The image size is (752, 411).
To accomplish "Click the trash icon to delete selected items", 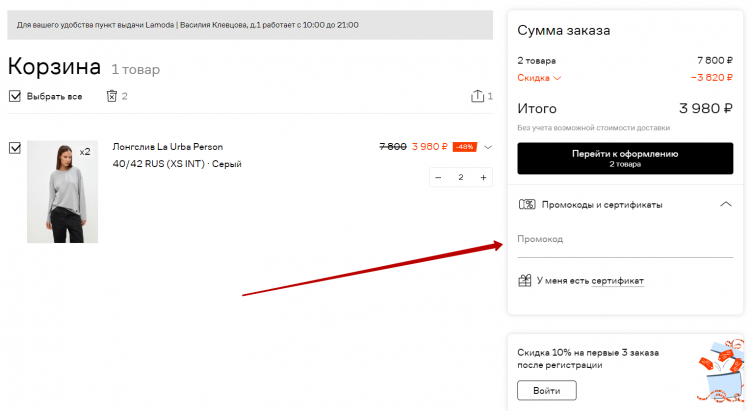I will 112,96.
